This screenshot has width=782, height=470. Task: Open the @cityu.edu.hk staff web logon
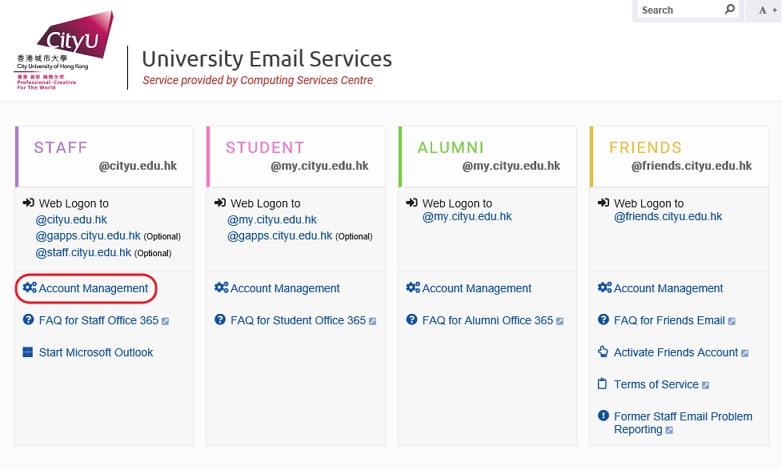(71, 220)
